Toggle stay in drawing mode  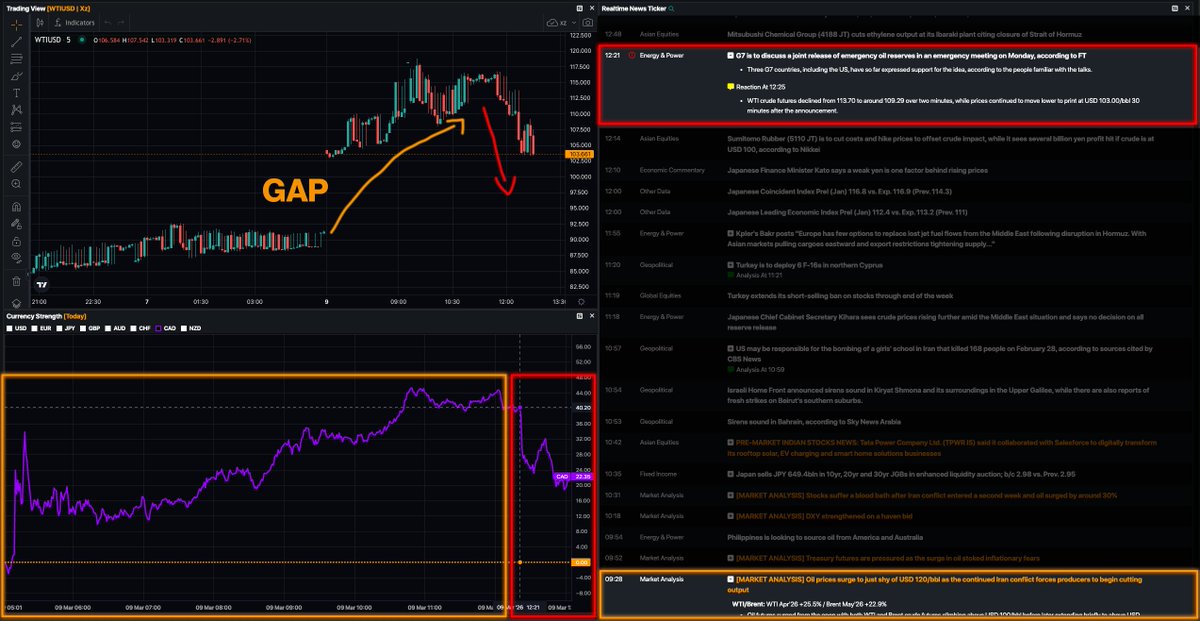[x=16, y=224]
